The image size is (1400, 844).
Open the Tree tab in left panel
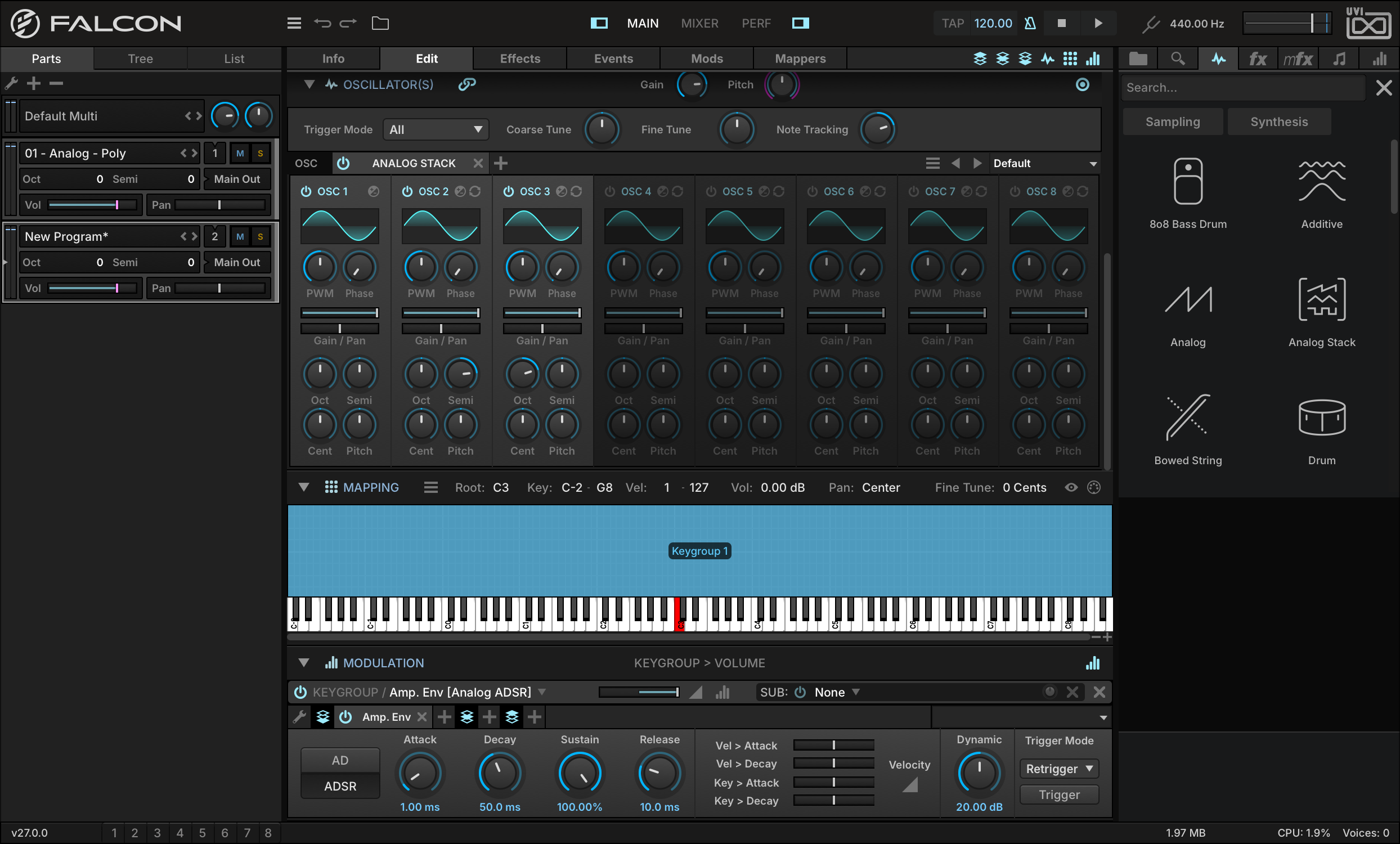140,59
